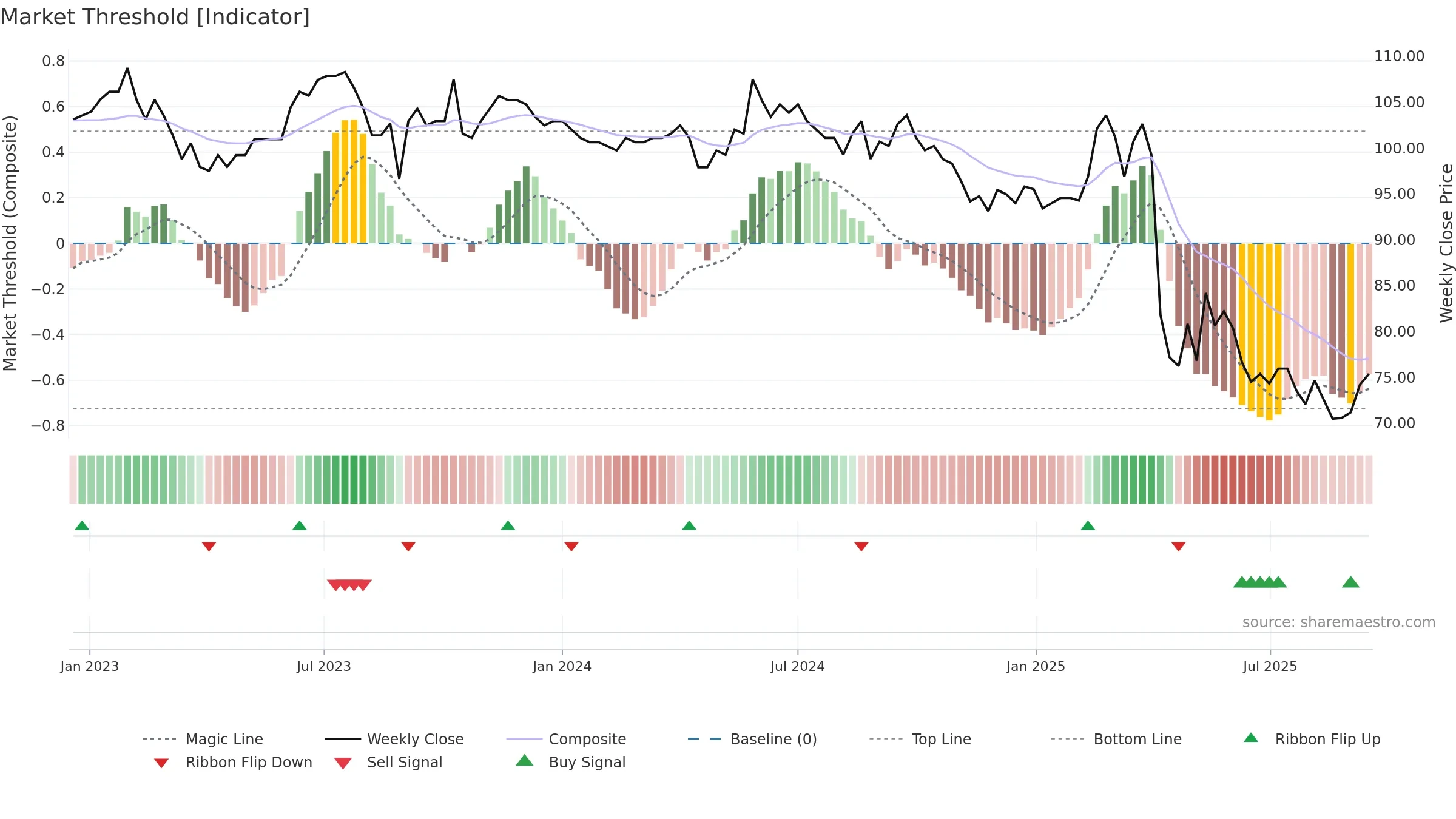Click the Weekly Close Price axis title
1456x819 pixels.
[1446, 243]
